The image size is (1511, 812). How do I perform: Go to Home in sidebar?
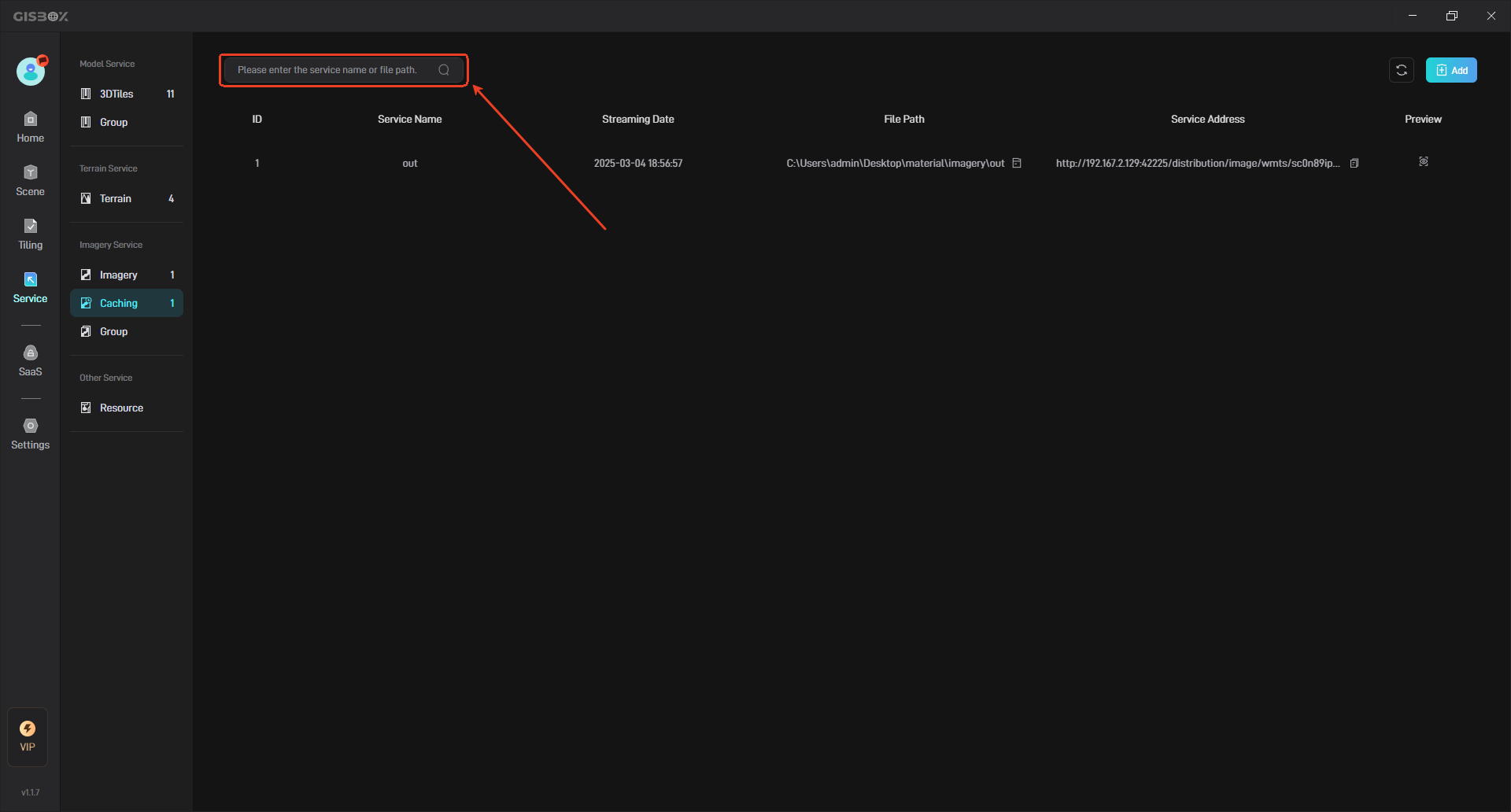pyautogui.click(x=30, y=127)
